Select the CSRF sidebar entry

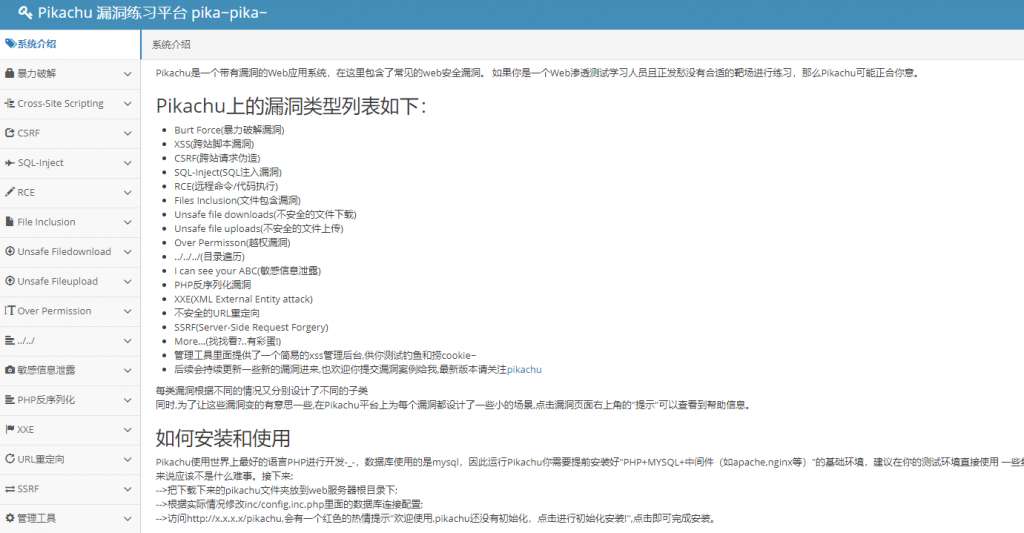point(70,133)
